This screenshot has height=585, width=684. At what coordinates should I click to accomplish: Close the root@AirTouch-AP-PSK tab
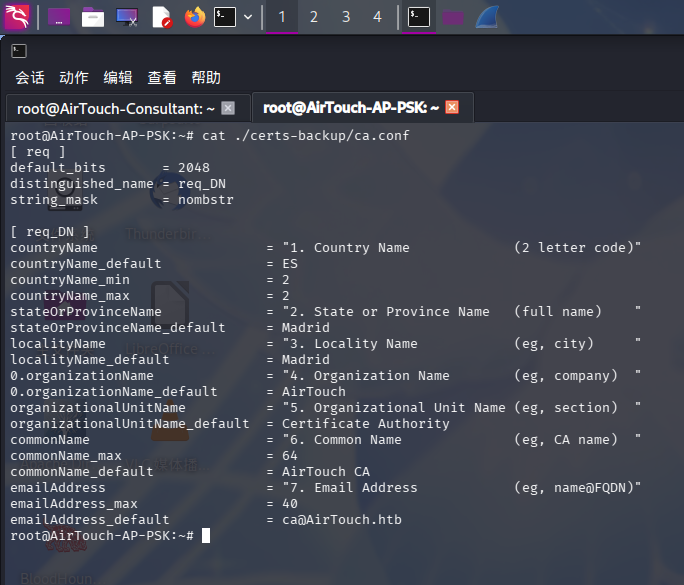pyautogui.click(x=452, y=107)
